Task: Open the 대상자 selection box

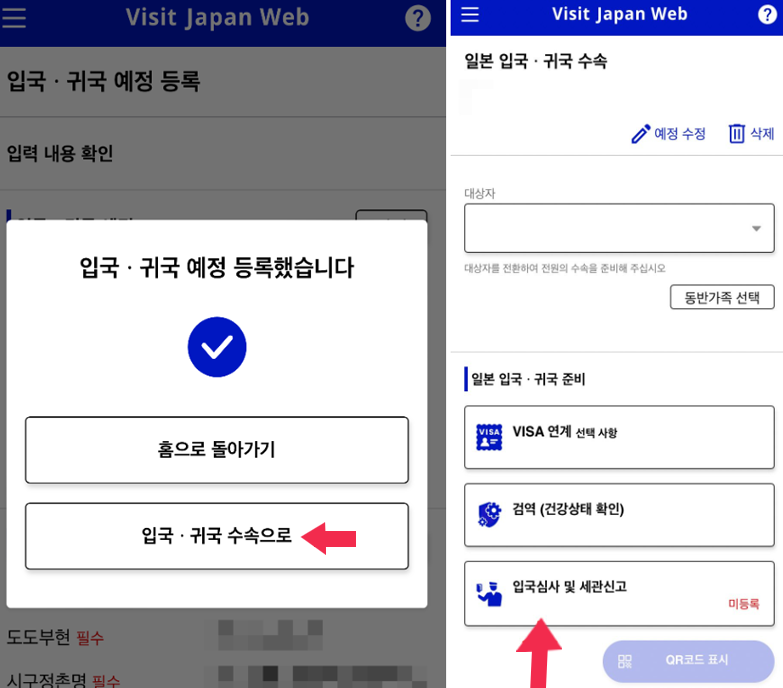Action: [619, 228]
